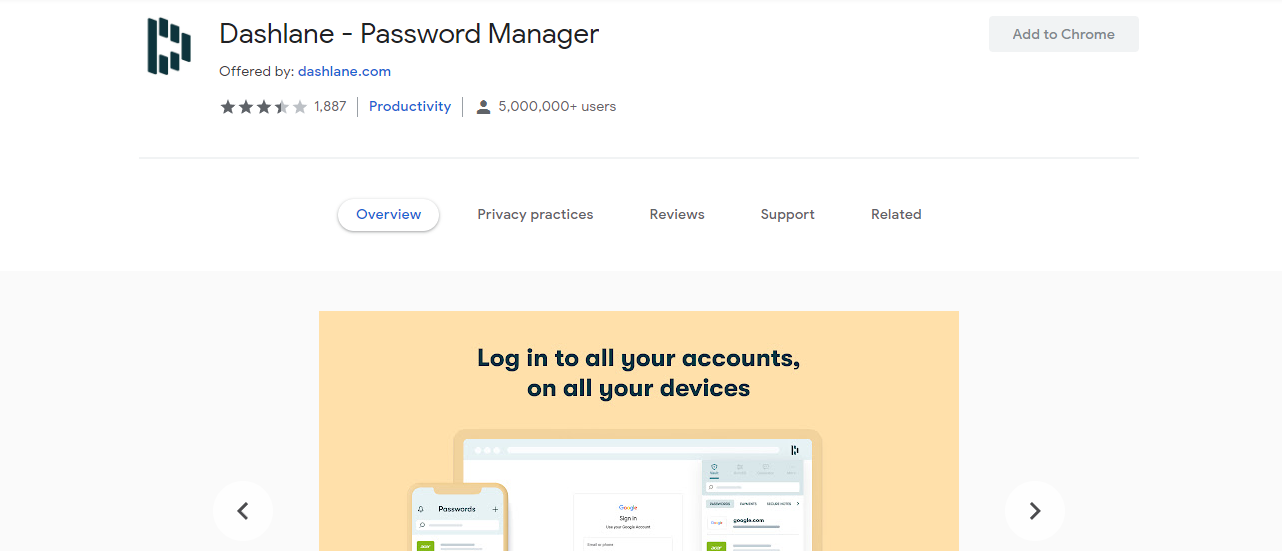The height and width of the screenshot is (551, 1282).
Task: Click the small arrow after Secure Notes in the mockup
Action: [x=798, y=503]
